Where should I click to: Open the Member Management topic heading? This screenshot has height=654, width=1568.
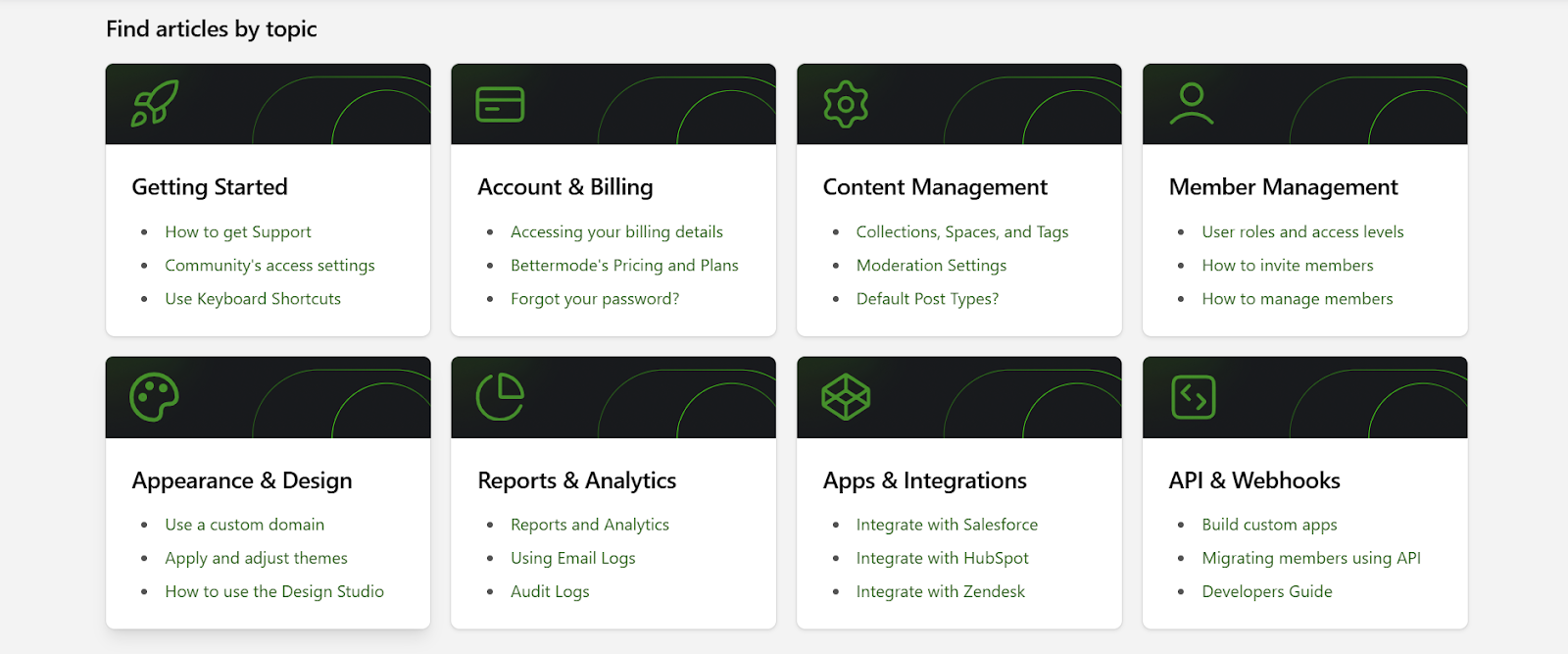(1284, 187)
